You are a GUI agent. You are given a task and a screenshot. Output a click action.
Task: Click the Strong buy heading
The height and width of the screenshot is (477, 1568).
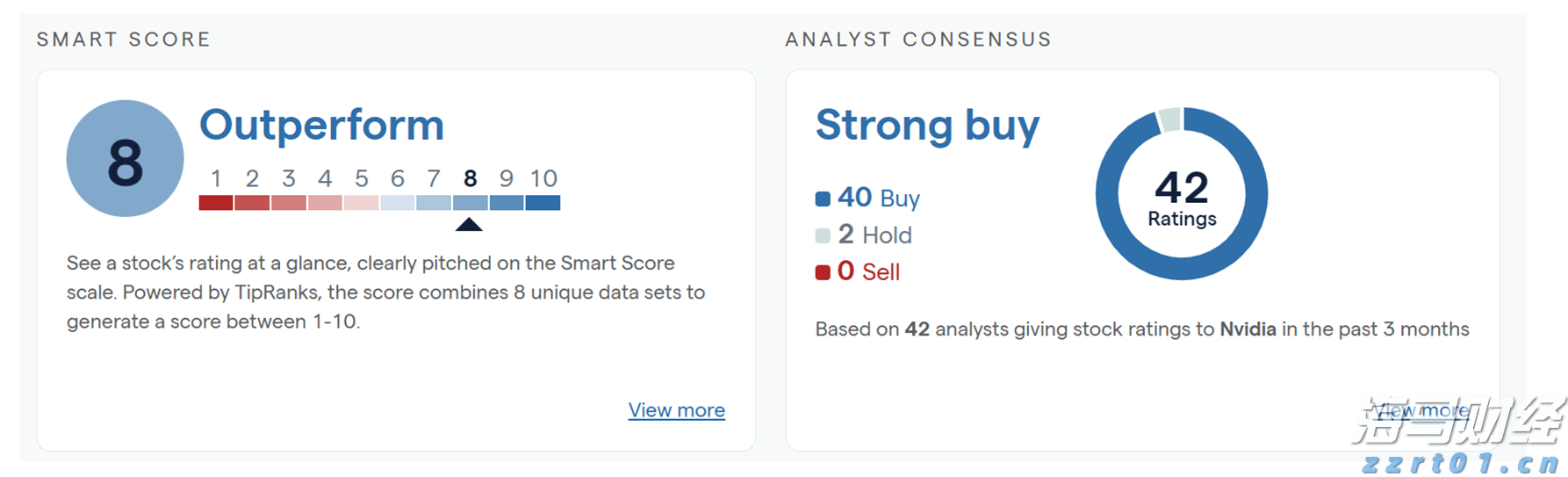point(927,125)
